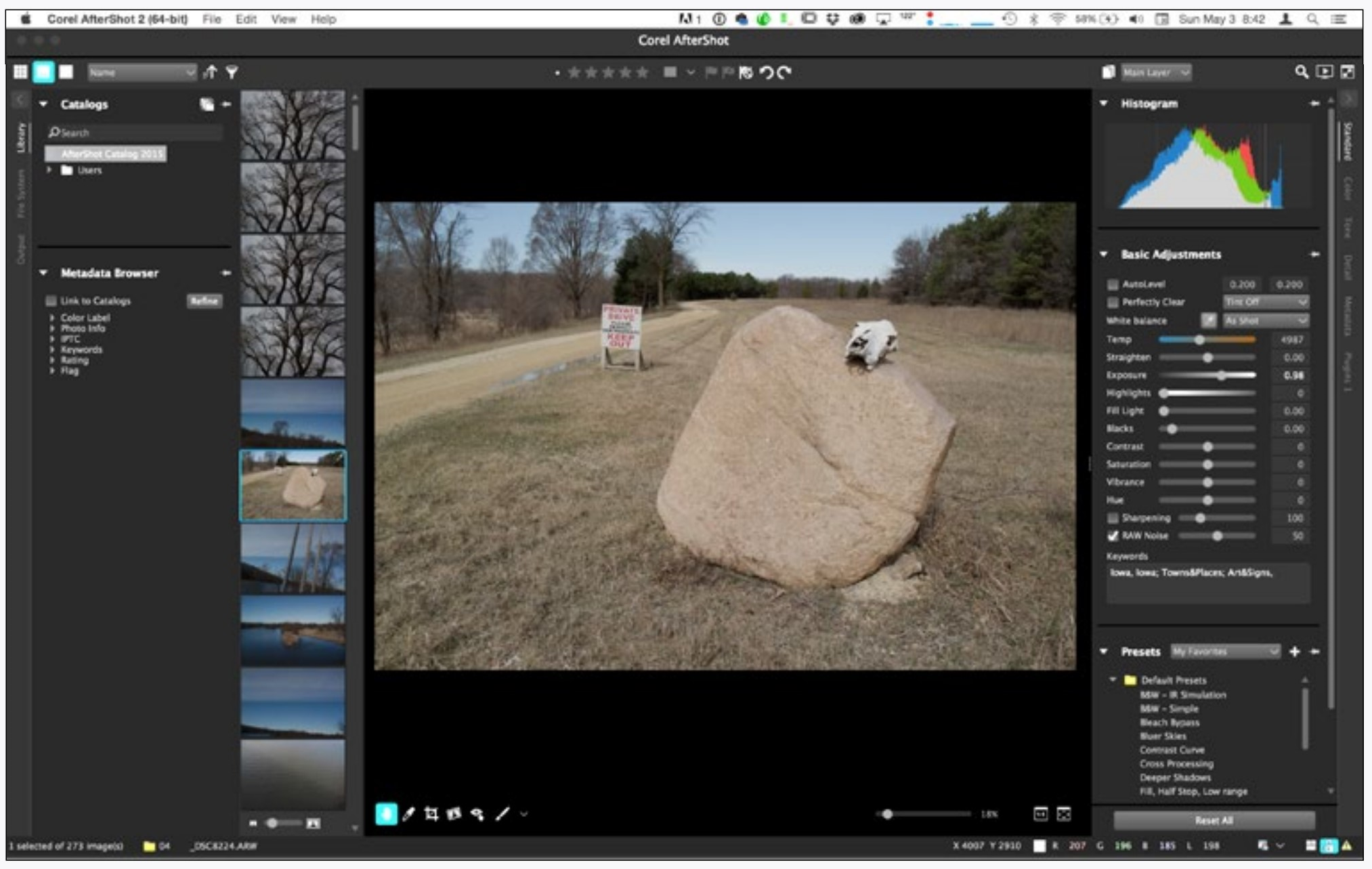1372x869 pixels.
Task: Select the Crop tool in bottom toolbar
Action: tap(431, 813)
